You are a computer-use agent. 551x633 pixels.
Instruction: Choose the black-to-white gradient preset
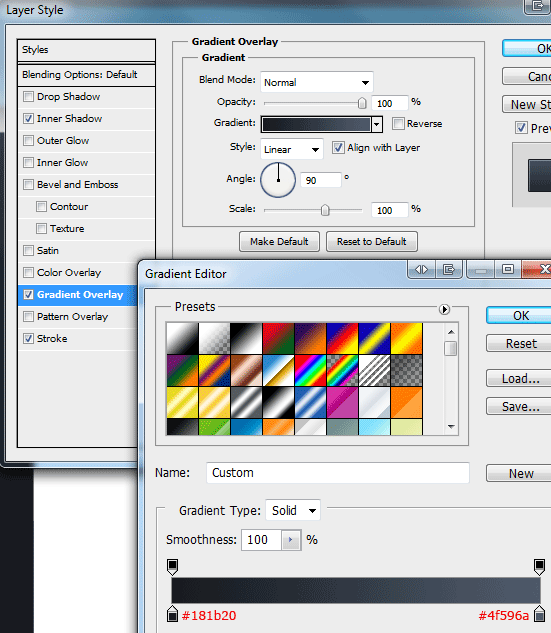[x=246, y=338]
